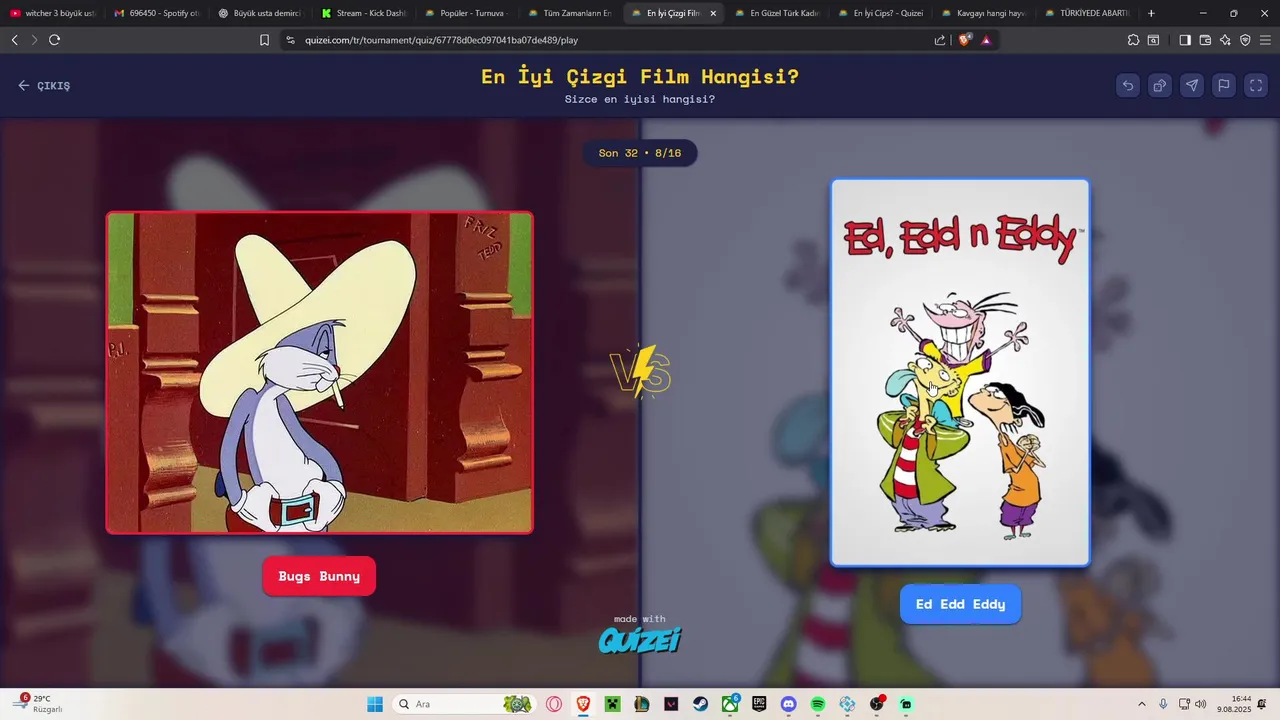Click the address bar URL
1280x720 pixels.
tap(441, 40)
